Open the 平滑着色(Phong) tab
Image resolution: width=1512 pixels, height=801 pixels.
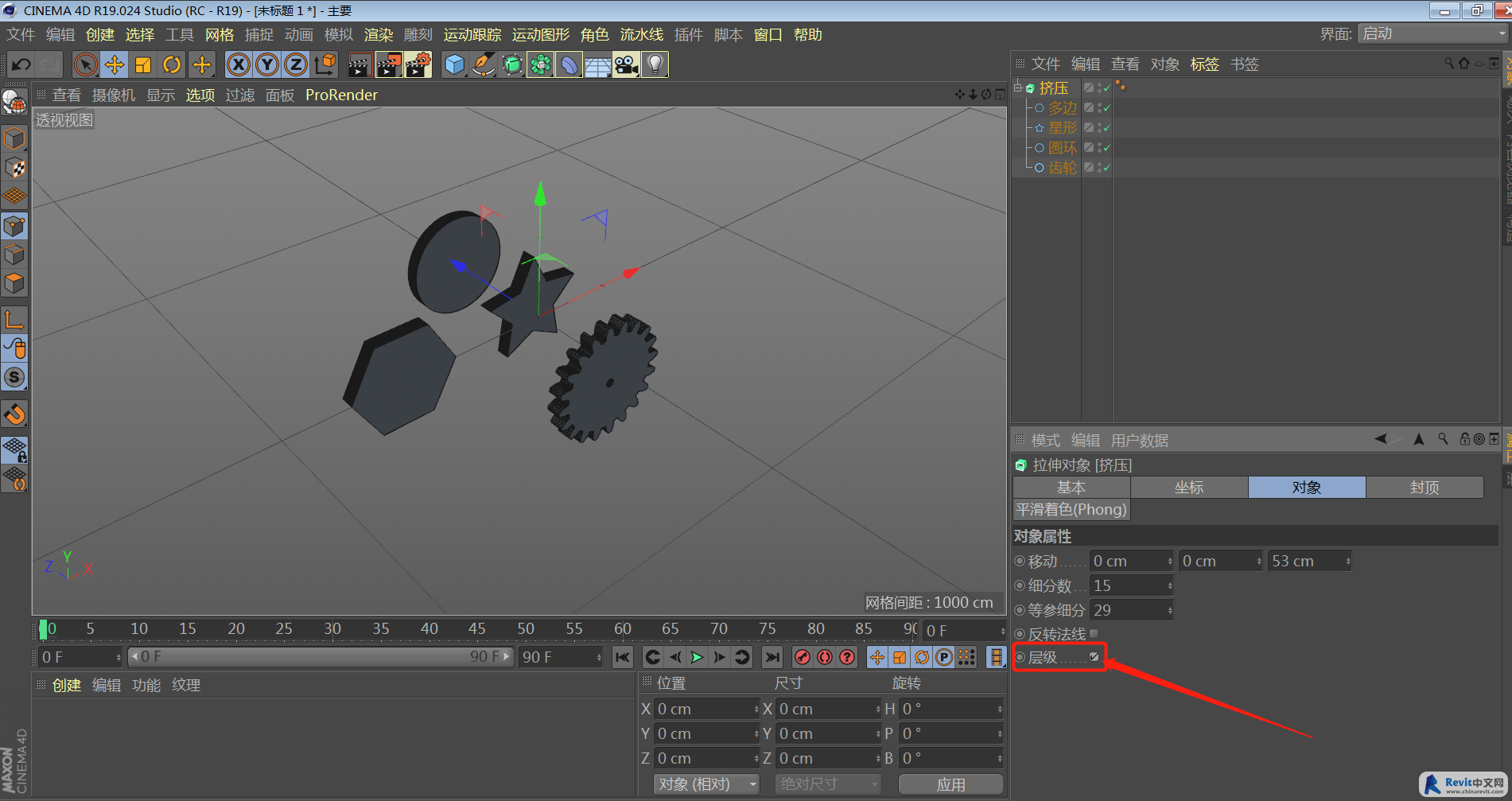click(x=1071, y=510)
